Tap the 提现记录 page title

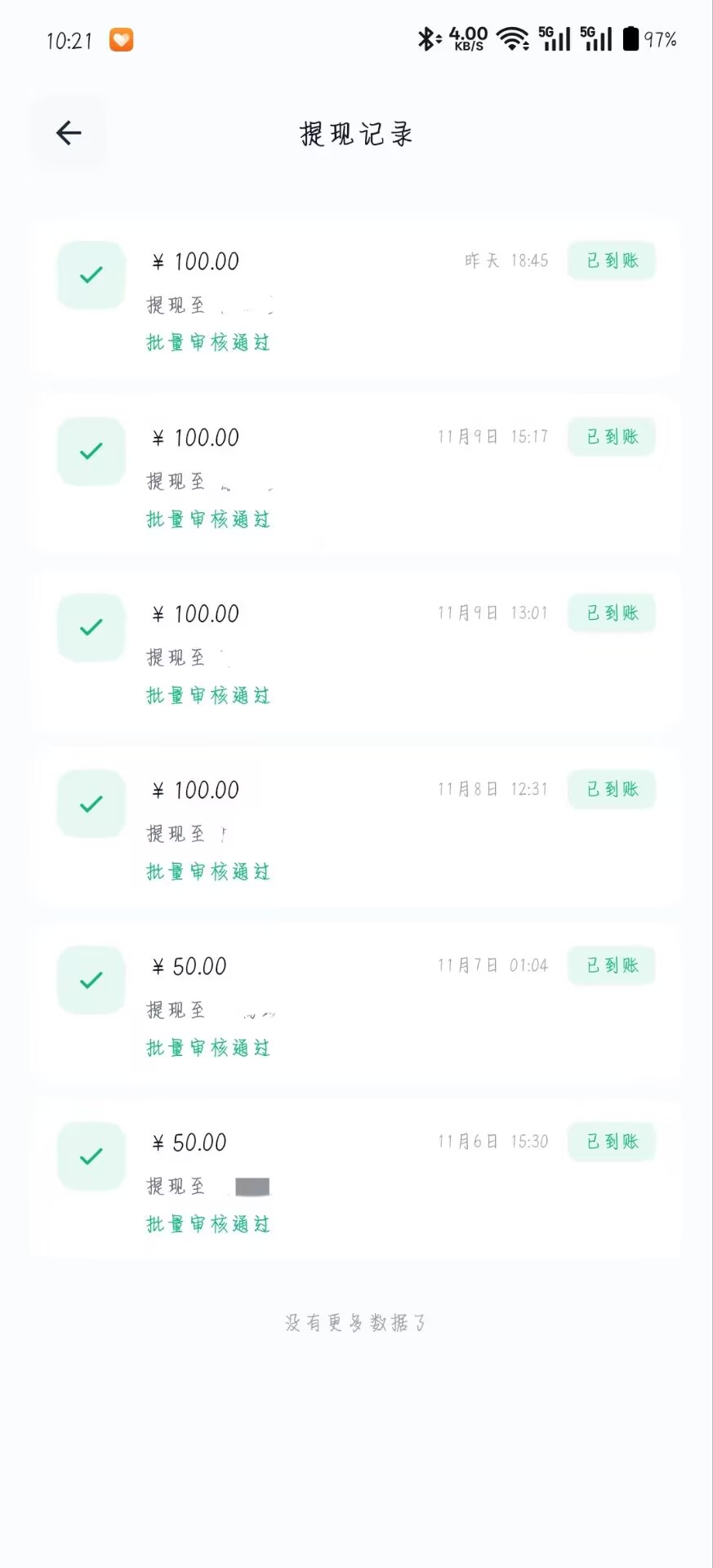pos(356,134)
